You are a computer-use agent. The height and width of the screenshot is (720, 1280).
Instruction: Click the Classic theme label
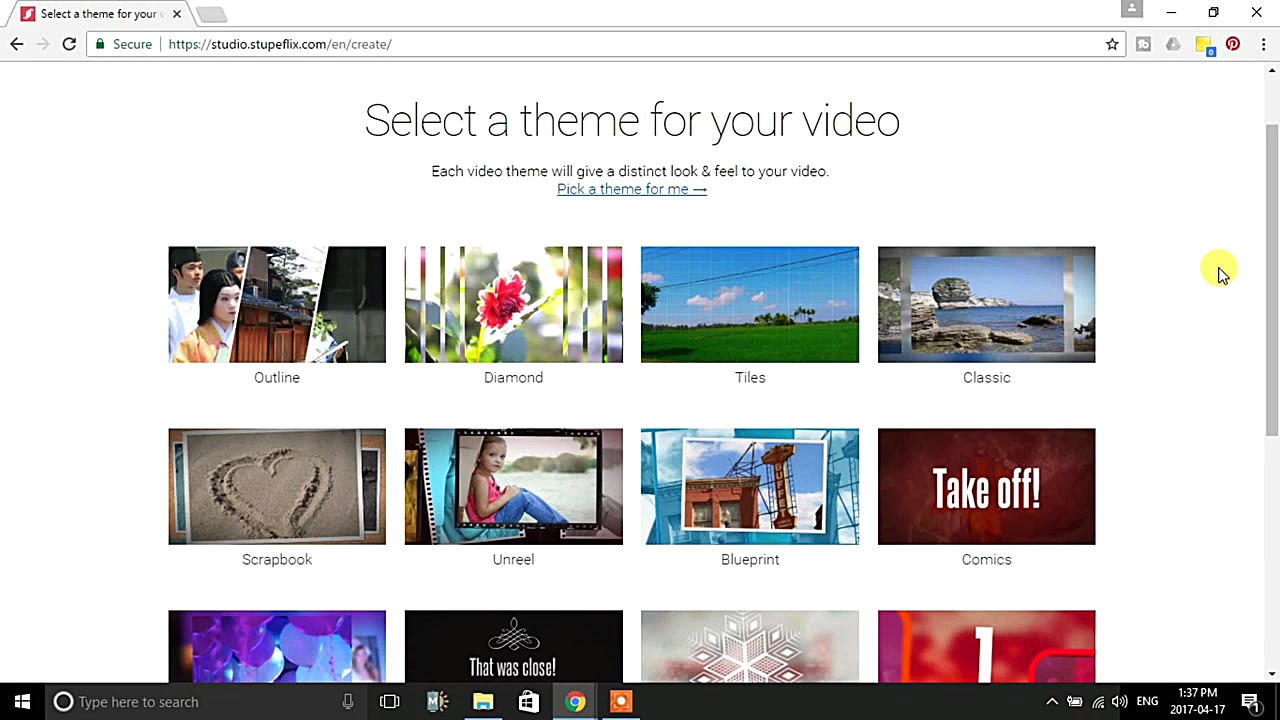click(x=986, y=378)
